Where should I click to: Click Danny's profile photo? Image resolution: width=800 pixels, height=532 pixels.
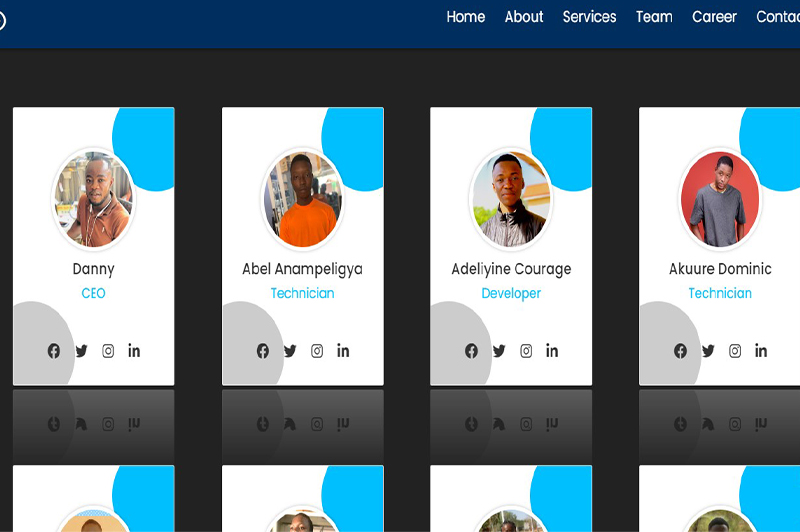click(94, 199)
